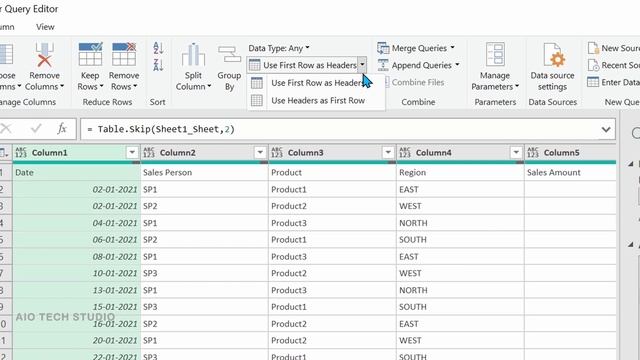The width and height of the screenshot is (640, 360).
Task: Click the Enter Data table icon
Action: coord(593,82)
